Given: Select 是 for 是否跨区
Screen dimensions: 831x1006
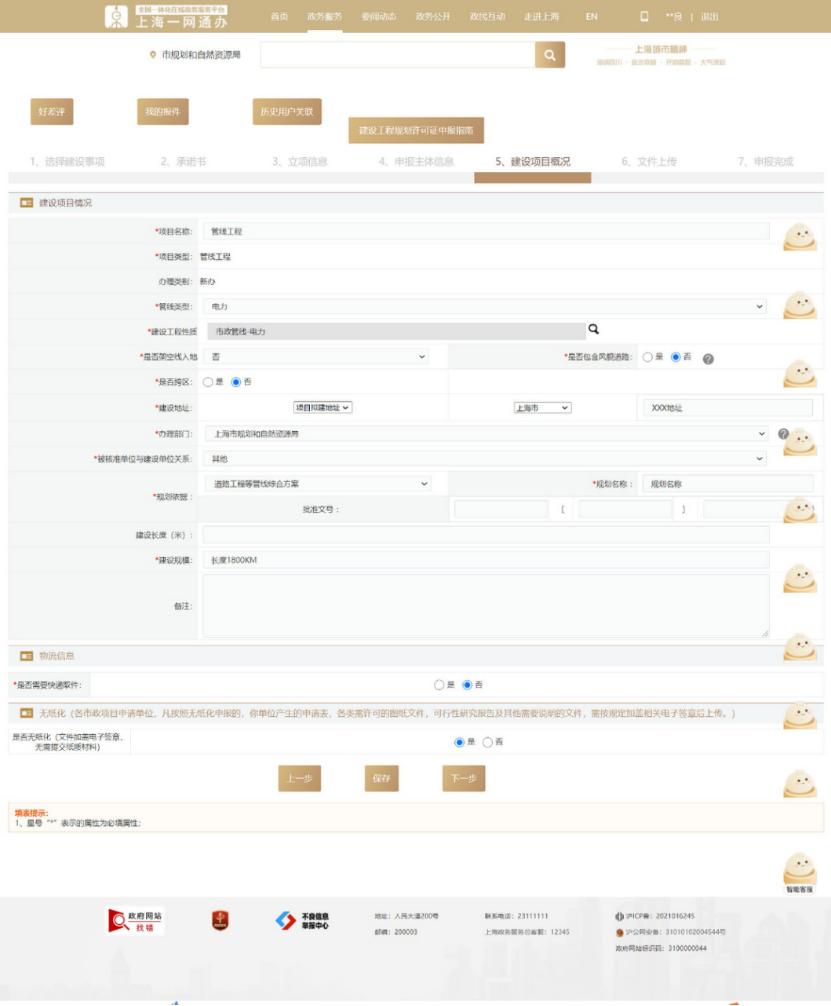Looking at the screenshot, I should [x=208, y=382].
